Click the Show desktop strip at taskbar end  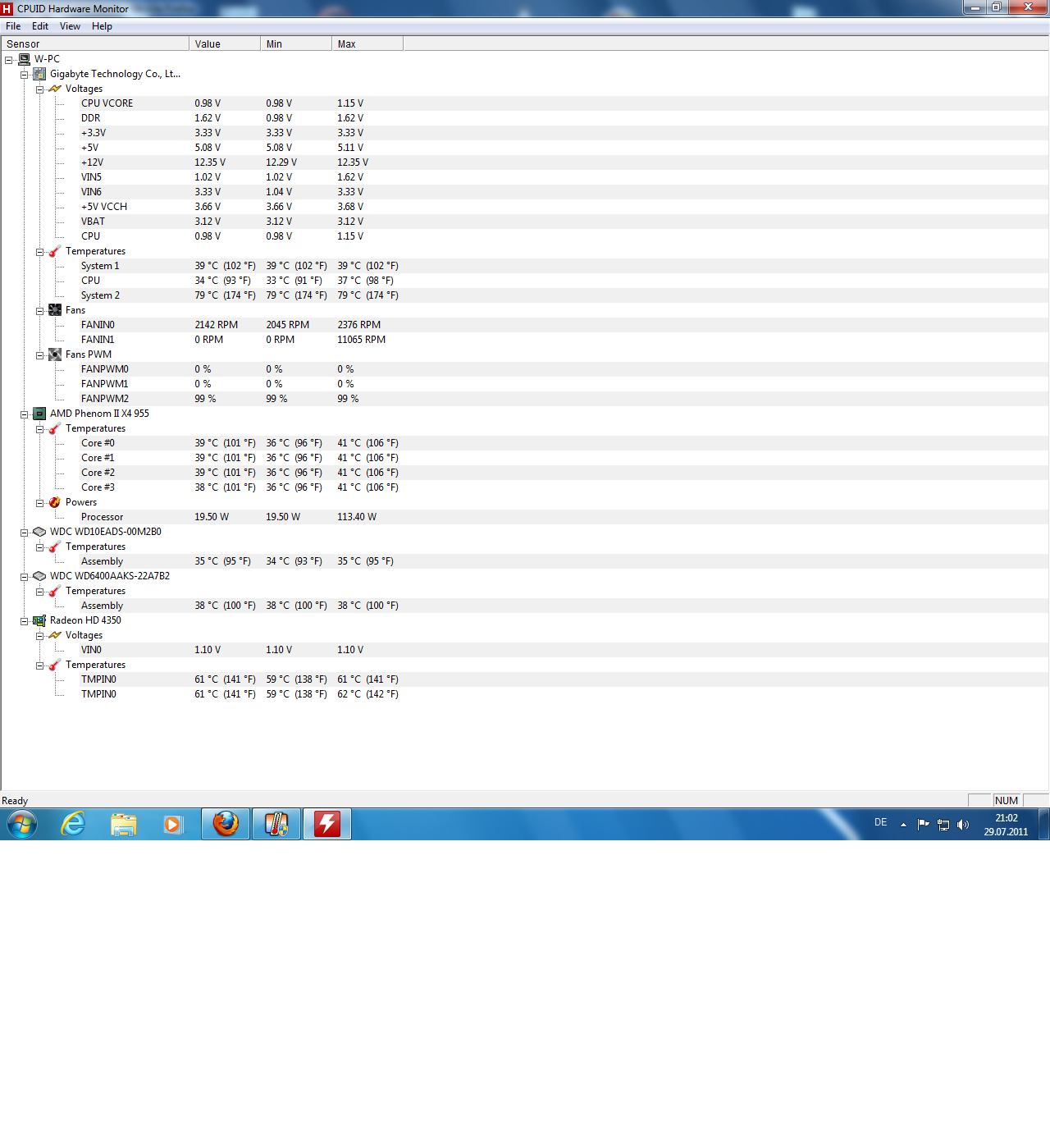tap(1044, 824)
